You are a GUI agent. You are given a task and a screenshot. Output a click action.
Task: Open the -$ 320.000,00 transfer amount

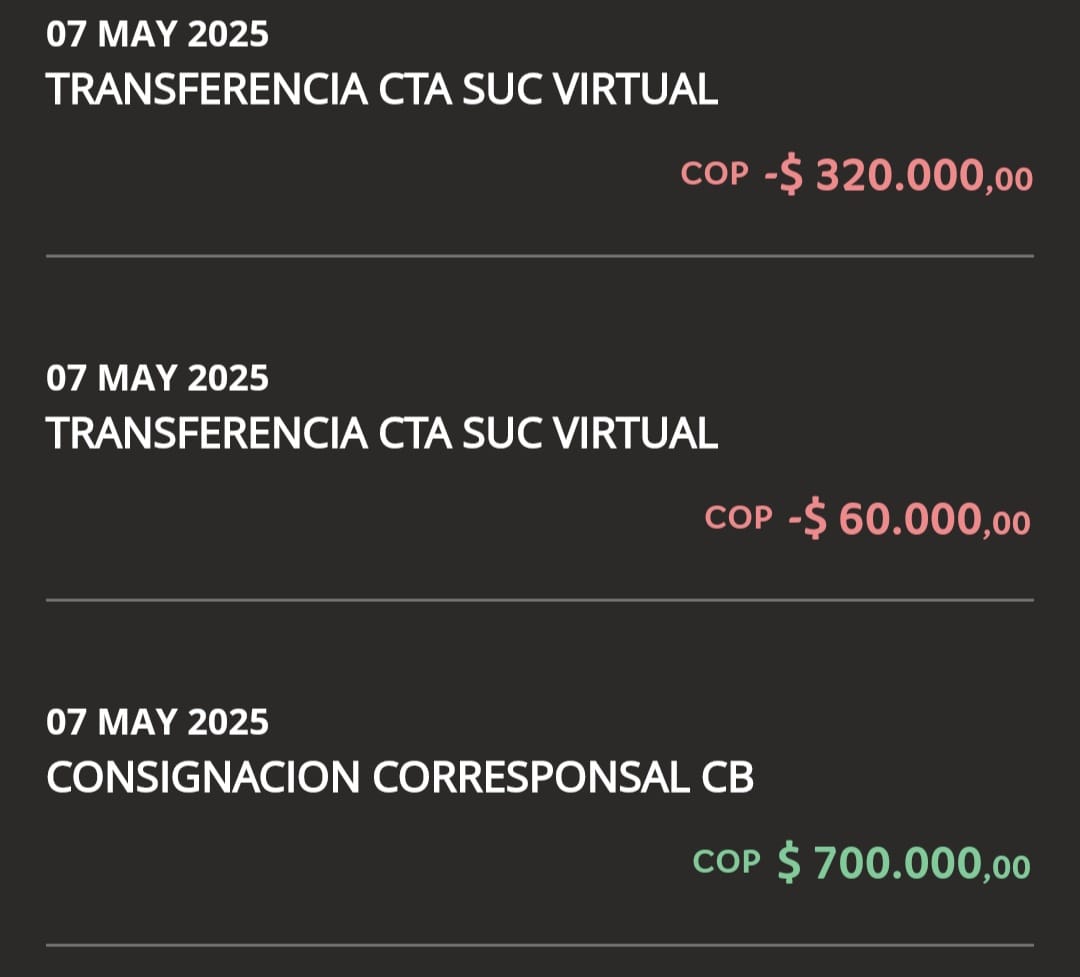tap(897, 176)
